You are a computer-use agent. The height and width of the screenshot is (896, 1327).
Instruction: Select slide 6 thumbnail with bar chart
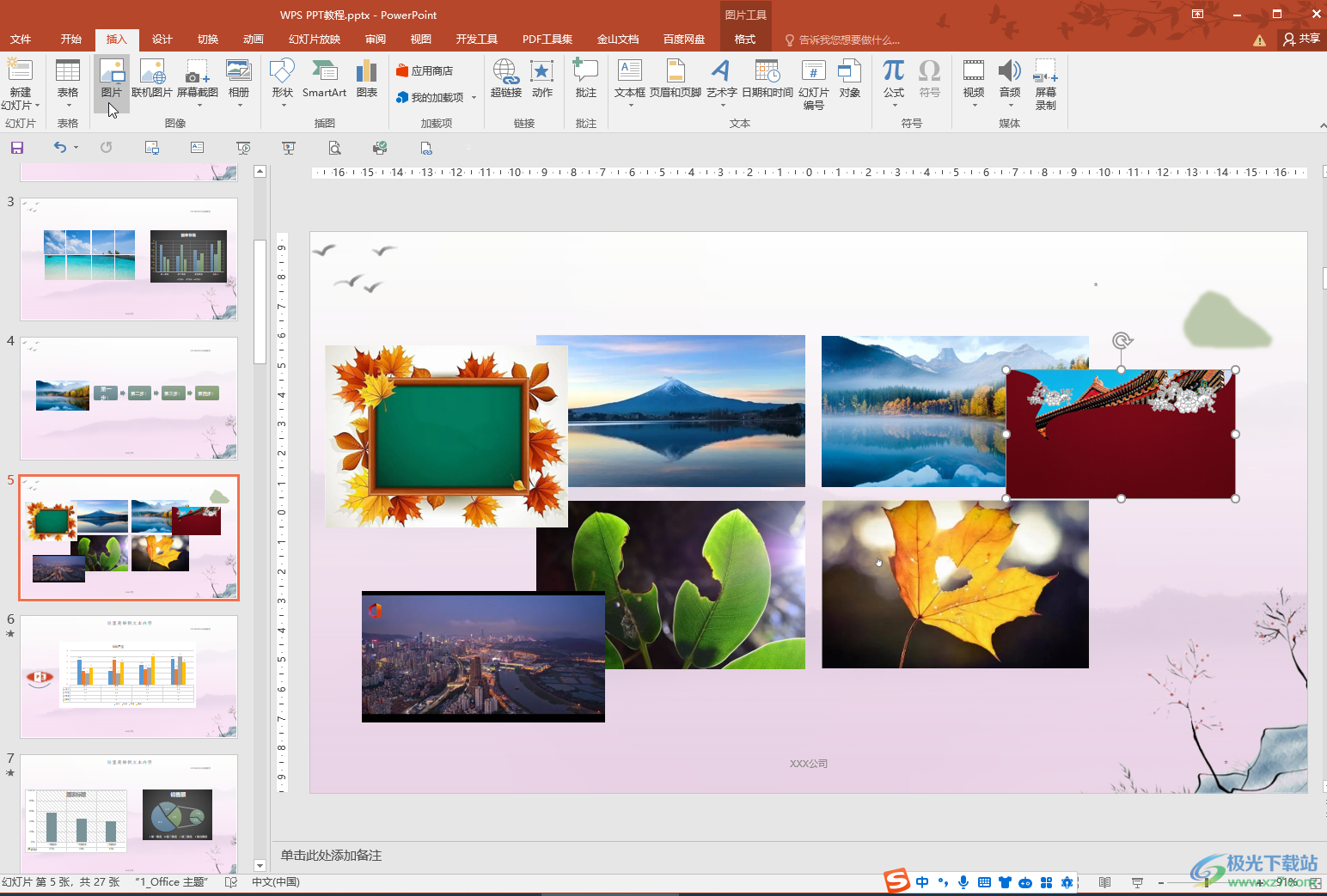(129, 677)
